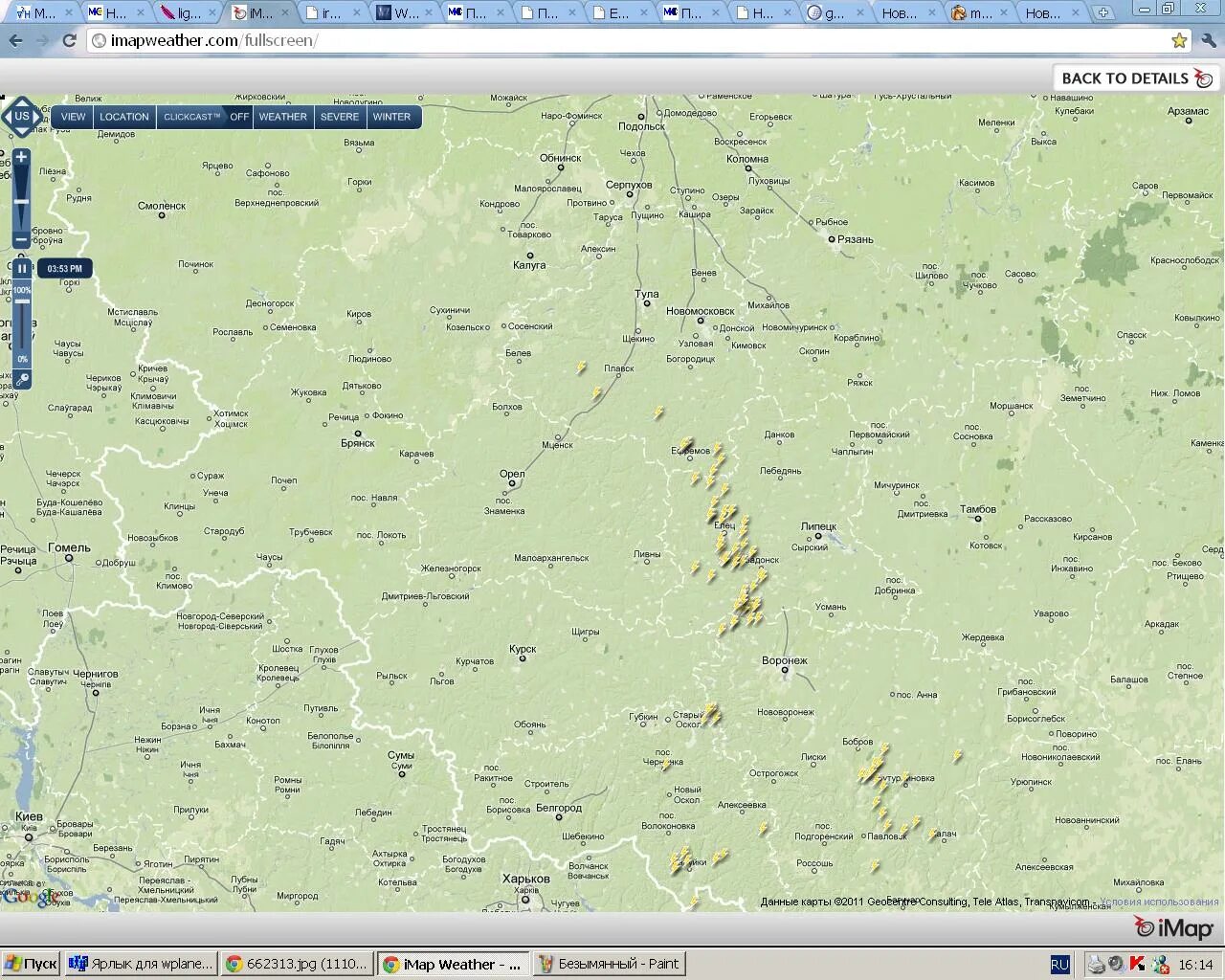This screenshot has width=1225, height=980.
Task: Switch to '662313.jpg' Chrome taskbar window
Action: (297, 964)
